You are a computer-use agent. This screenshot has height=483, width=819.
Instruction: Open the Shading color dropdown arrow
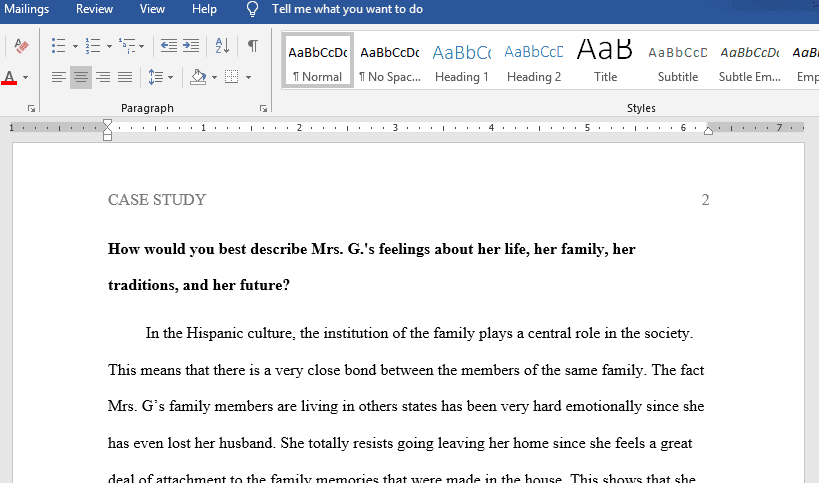[214, 78]
